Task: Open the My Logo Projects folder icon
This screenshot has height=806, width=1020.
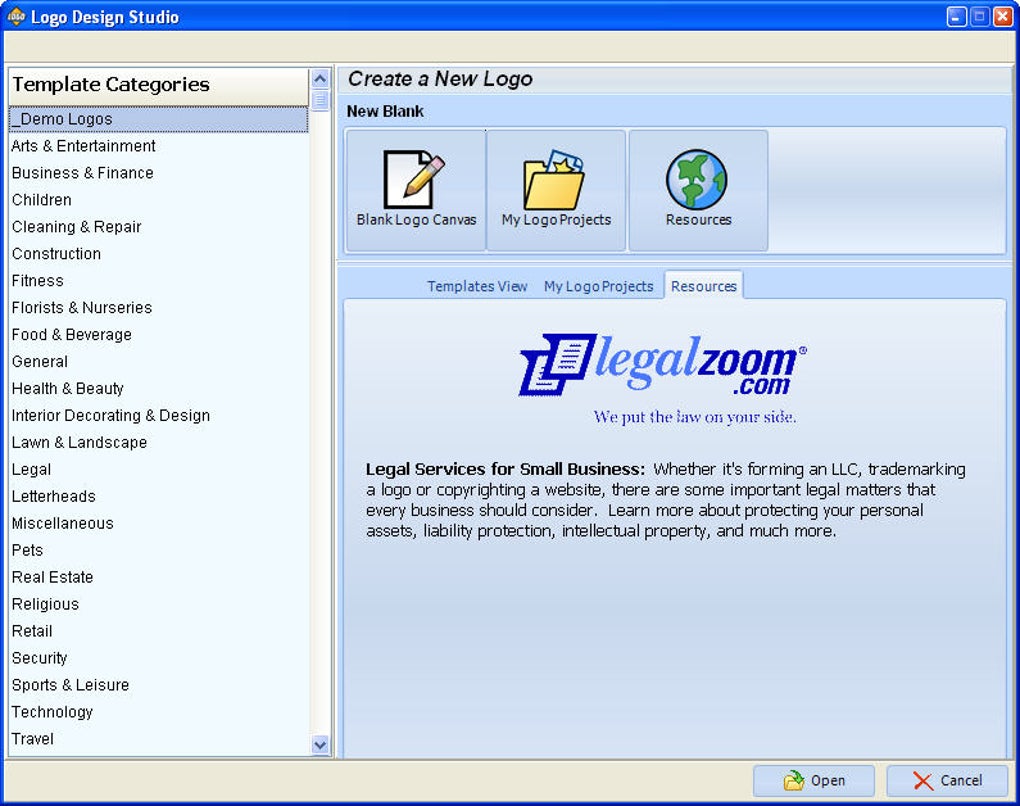Action: click(556, 190)
